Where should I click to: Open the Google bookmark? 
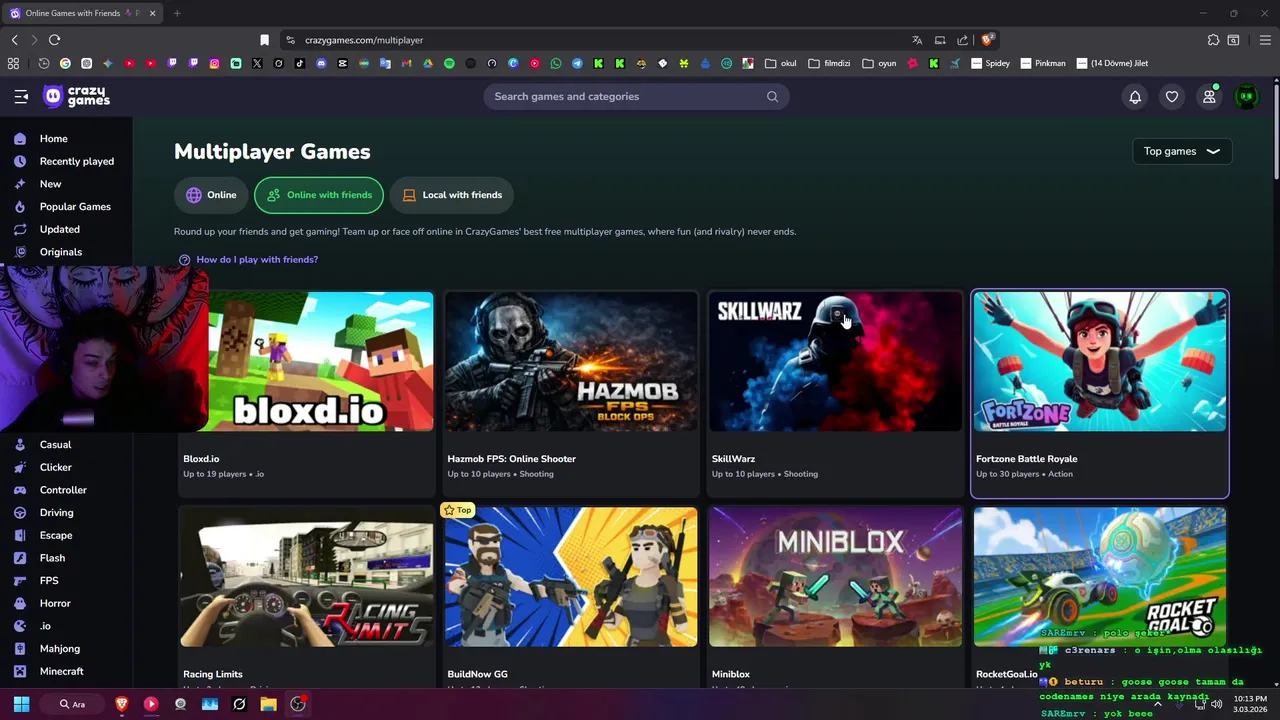tap(65, 63)
